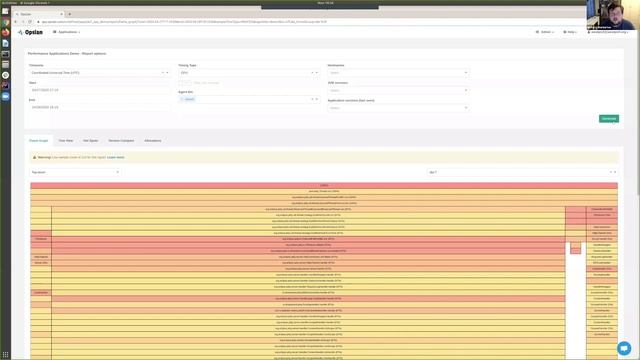Follow the Learn more link in warning
The image size is (640, 360).
[x=116, y=157]
